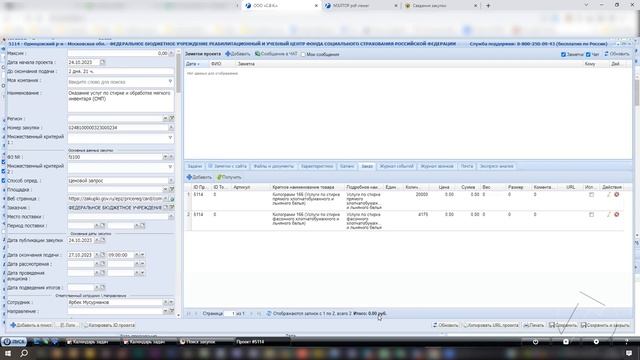Image resolution: width=640 pixels, height=360 pixels.
Task: Add a note with Добавить in Заметки проекта
Action: click(238, 54)
